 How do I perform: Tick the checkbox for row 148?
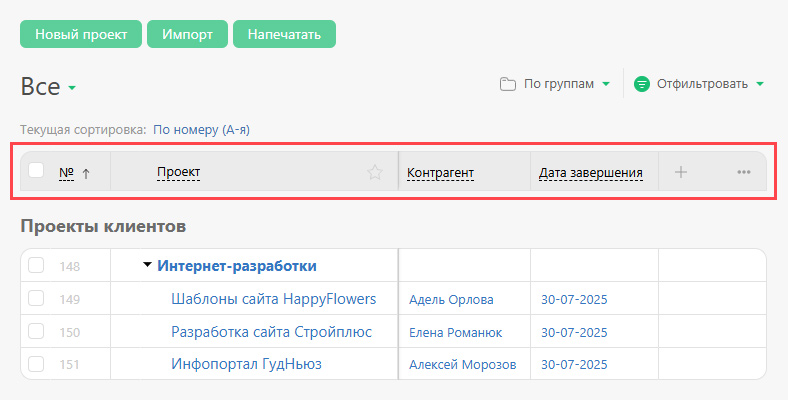(36, 265)
